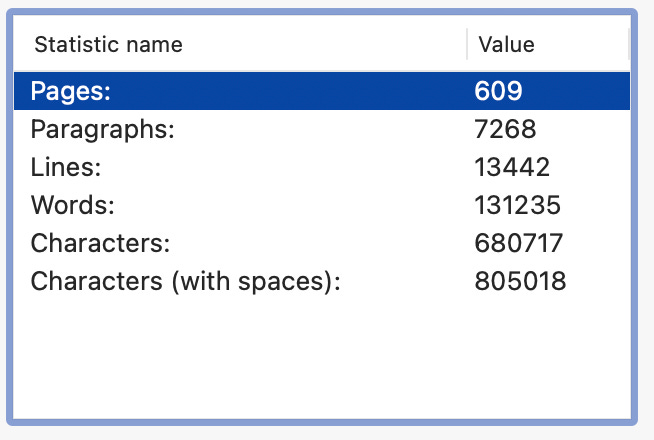The height and width of the screenshot is (440, 654).
Task: Click the 131235 words value
Action: [518, 205]
